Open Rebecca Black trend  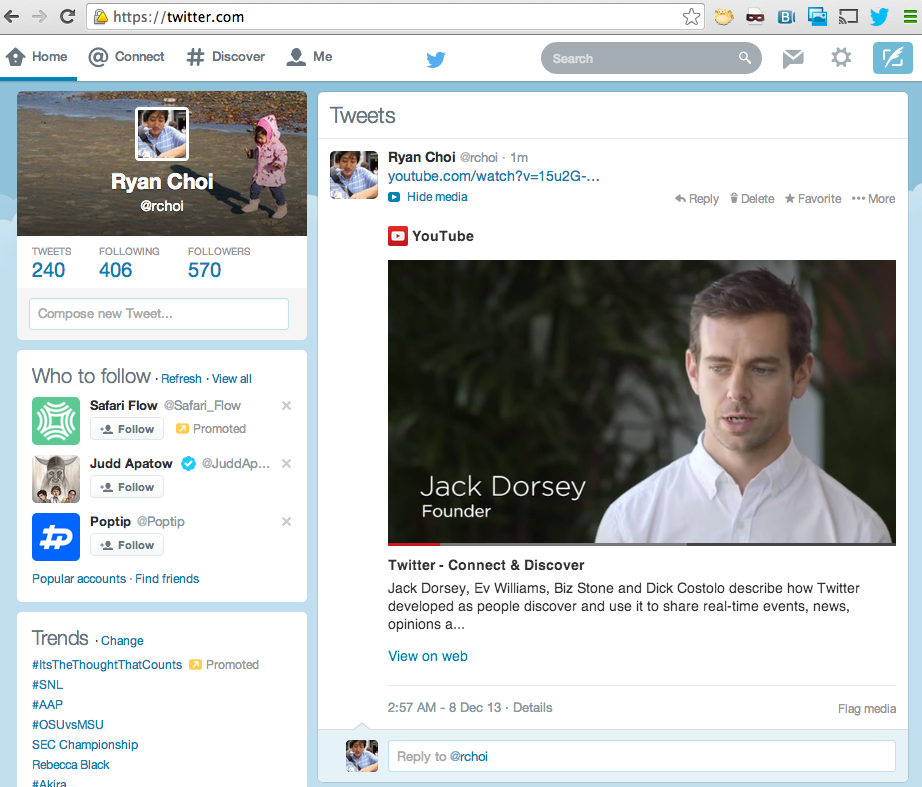[x=71, y=765]
